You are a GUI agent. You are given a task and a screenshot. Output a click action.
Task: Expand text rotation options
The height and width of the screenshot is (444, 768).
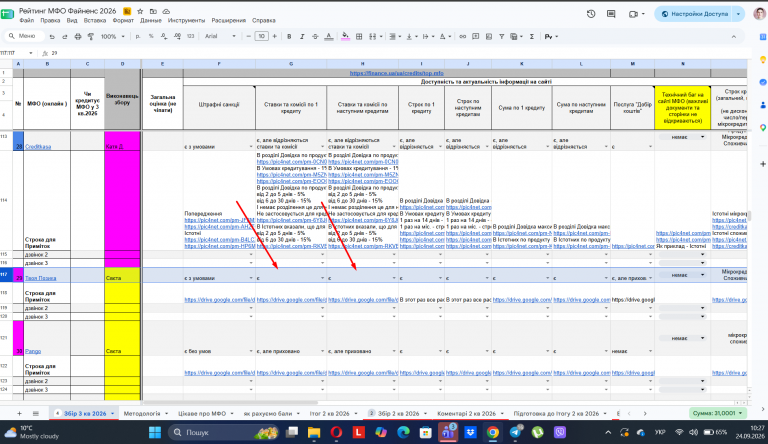(443, 36)
